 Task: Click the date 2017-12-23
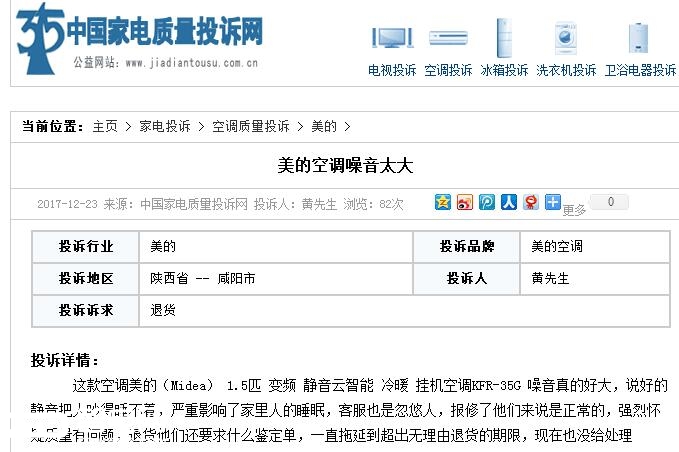67,204
